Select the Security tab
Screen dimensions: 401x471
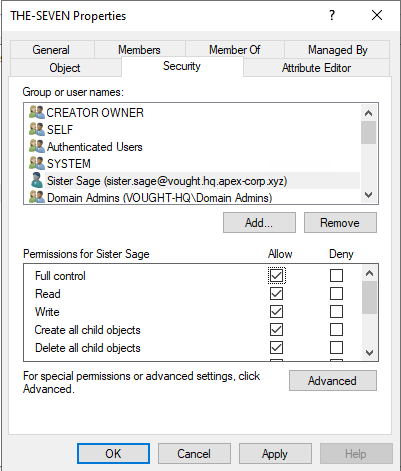[x=182, y=66]
